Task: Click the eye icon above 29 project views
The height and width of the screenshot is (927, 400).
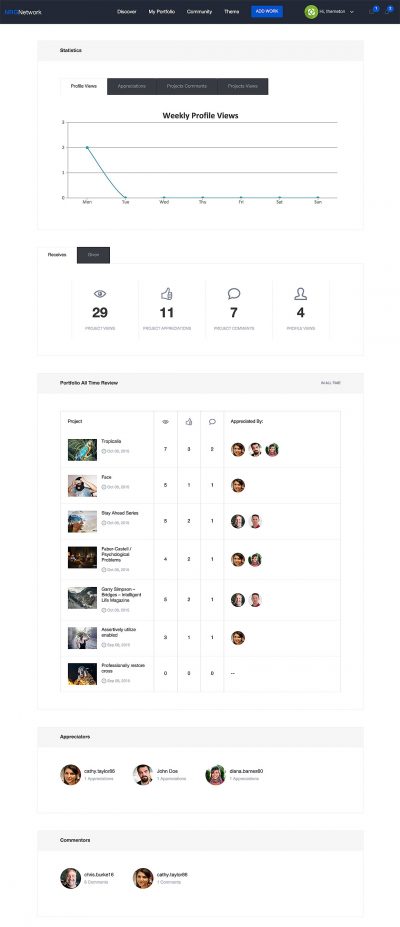Action: [x=100, y=294]
